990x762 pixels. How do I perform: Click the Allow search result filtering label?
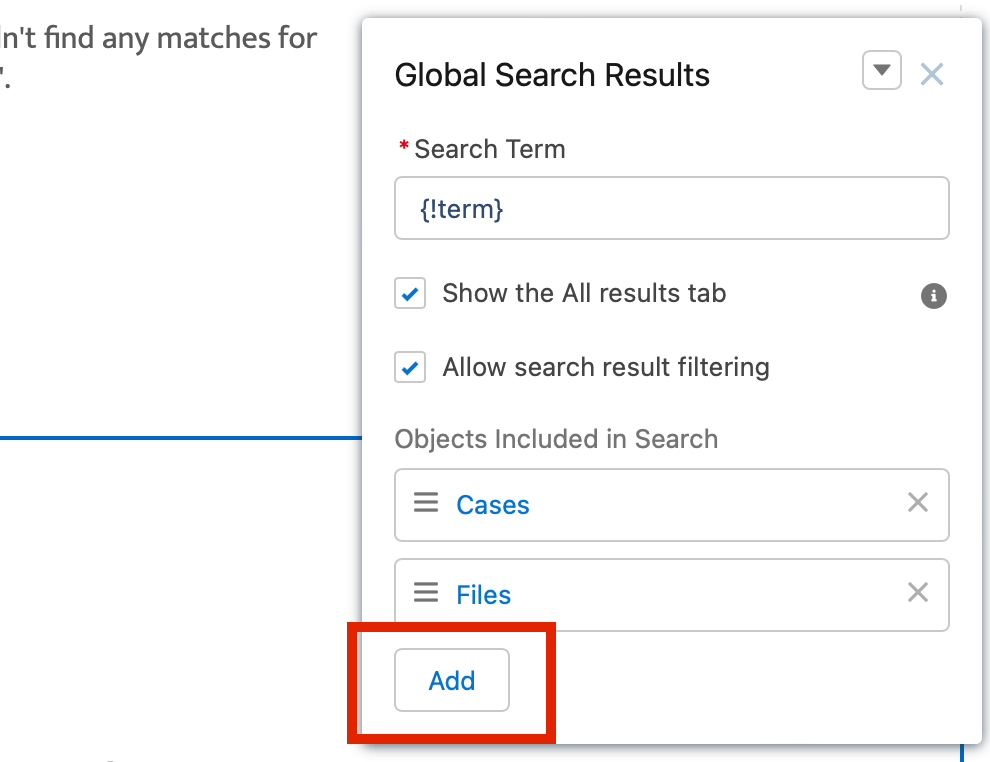point(605,367)
